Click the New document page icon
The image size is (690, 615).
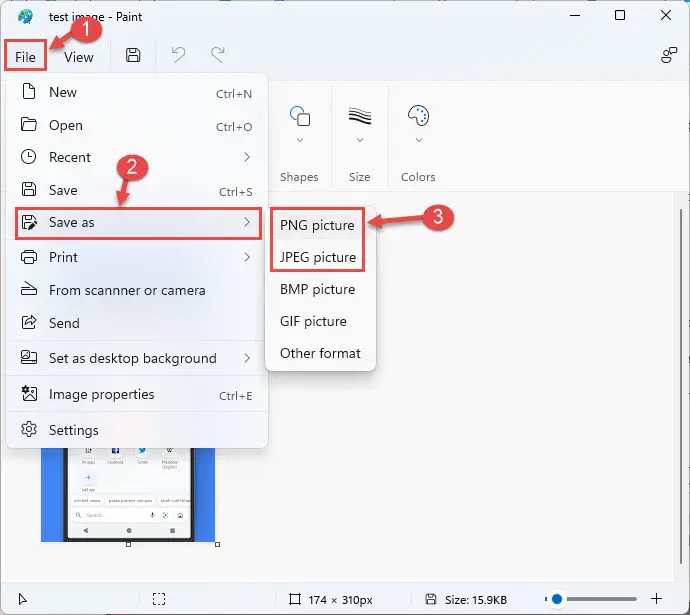point(29,92)
